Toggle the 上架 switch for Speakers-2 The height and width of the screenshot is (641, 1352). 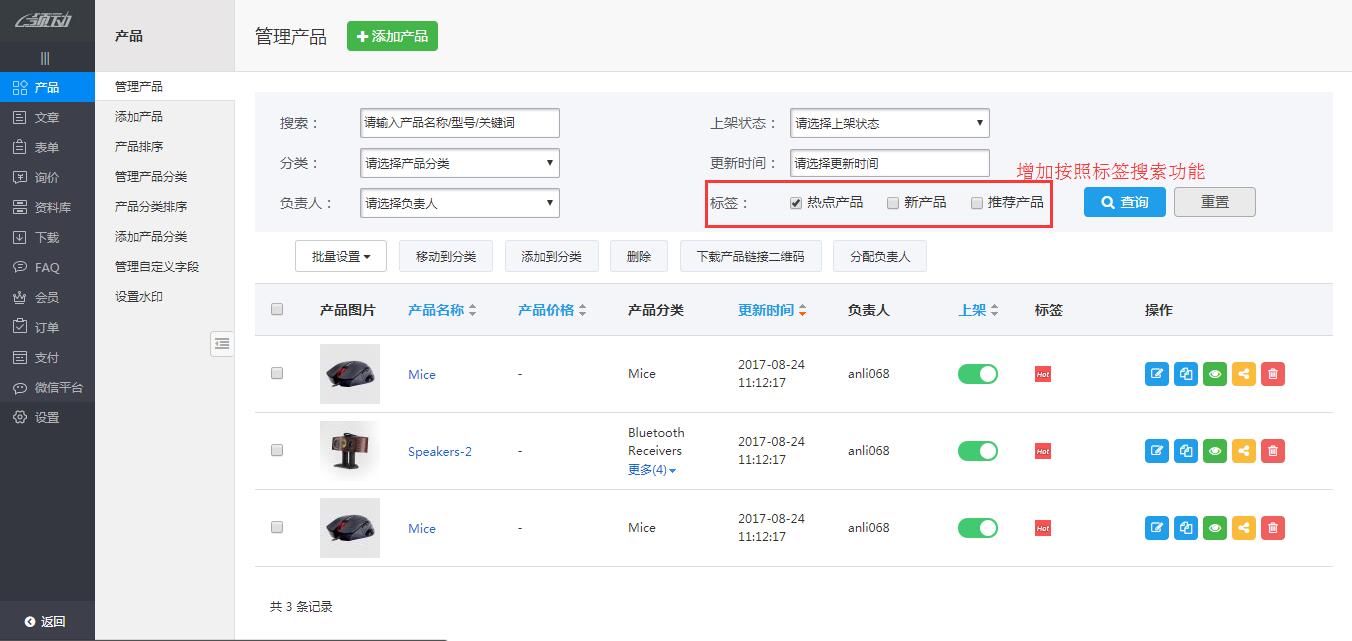(x=977, y=451)
